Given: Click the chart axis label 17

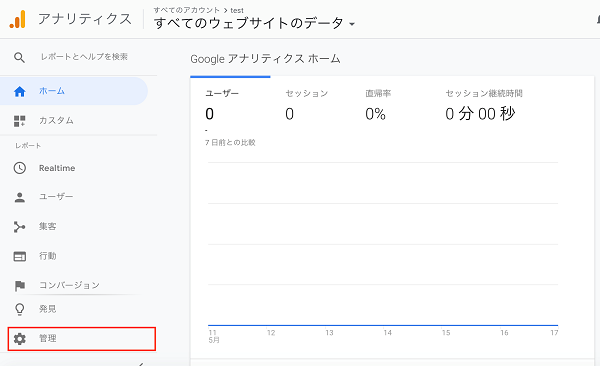Looking at the screenshot, I should [554, 333].
